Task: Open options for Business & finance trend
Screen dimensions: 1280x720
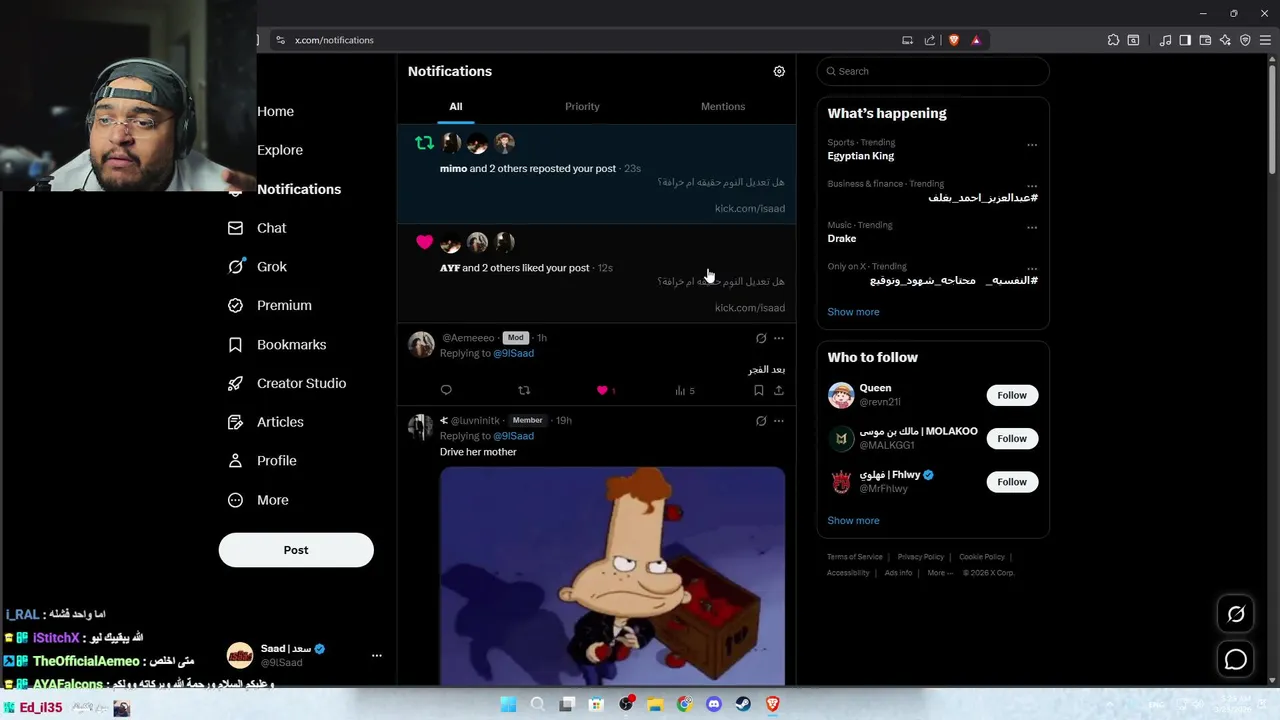Action: coord(1032,186)
